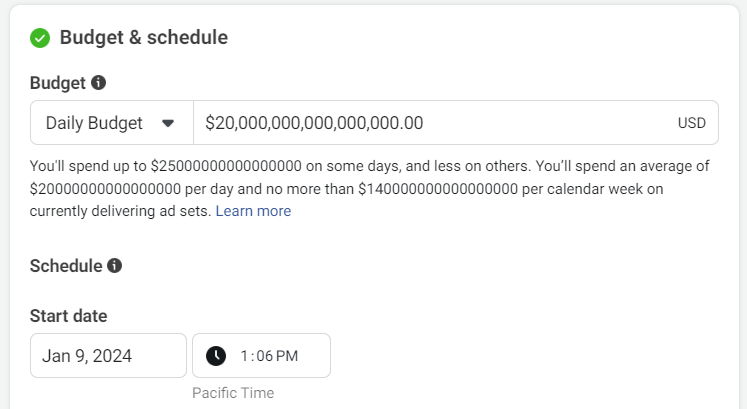
Task: Click the Budget & schedule section heading
Action: [143, 38]
